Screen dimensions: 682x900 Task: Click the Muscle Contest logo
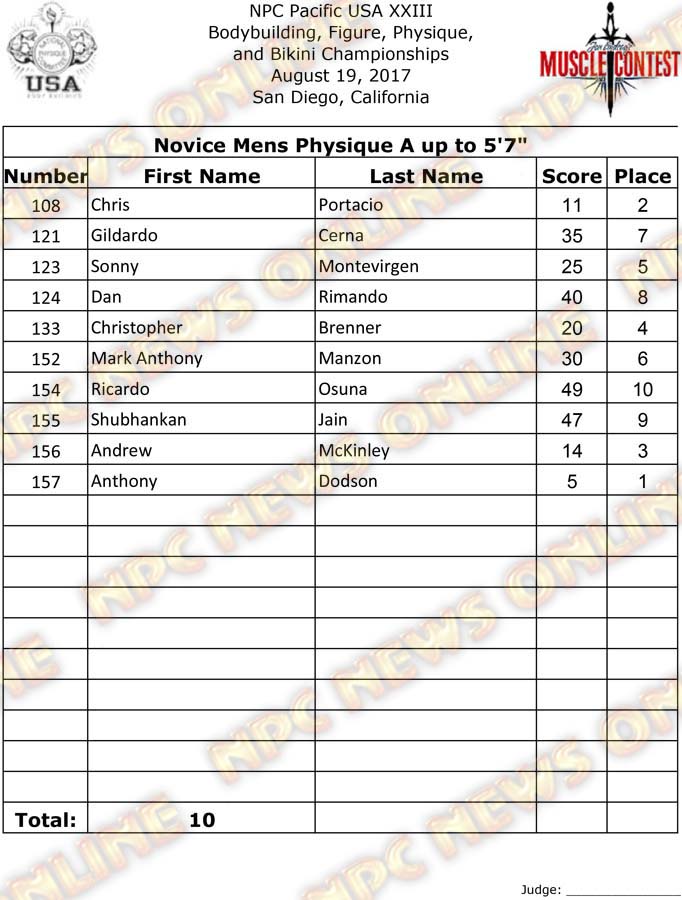pyautogui.click(x=603, y=58)
